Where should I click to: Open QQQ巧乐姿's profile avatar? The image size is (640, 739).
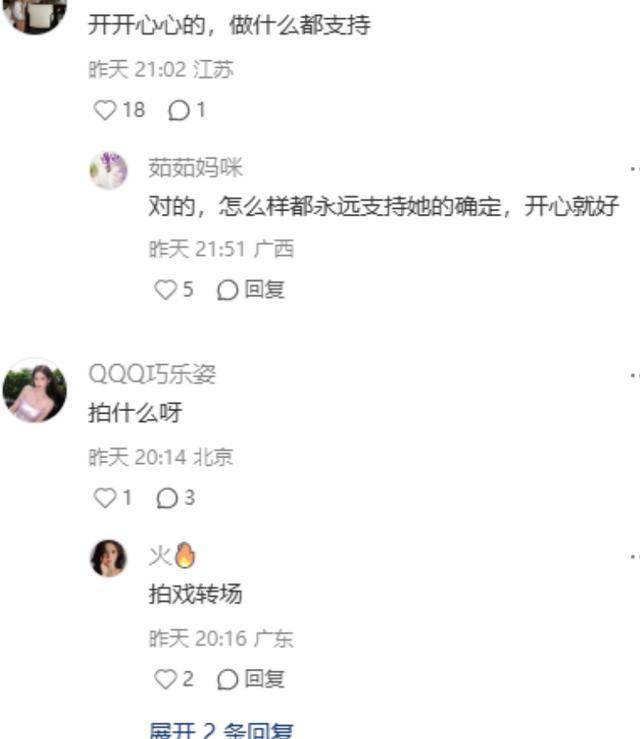(34, 390)
